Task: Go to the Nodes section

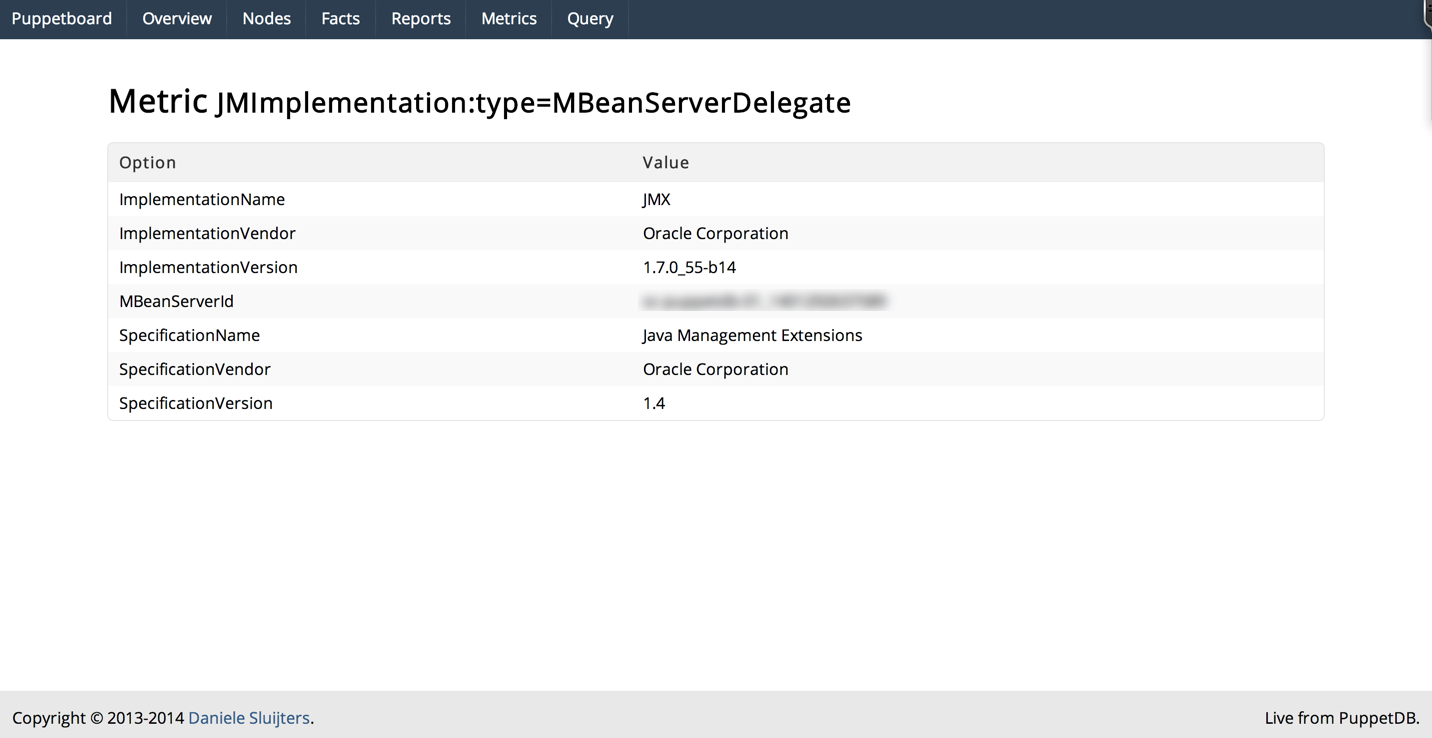Action: (266, 19)
